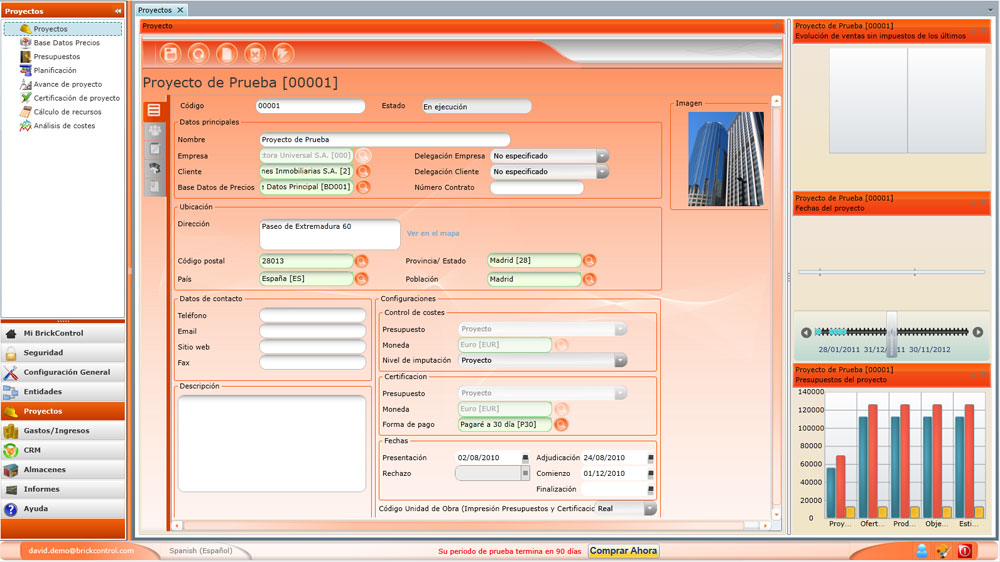The height and width of the screenshot is (562, 1000).
Task: Click the Código postal lookup icon
Action: pos(361,261)
